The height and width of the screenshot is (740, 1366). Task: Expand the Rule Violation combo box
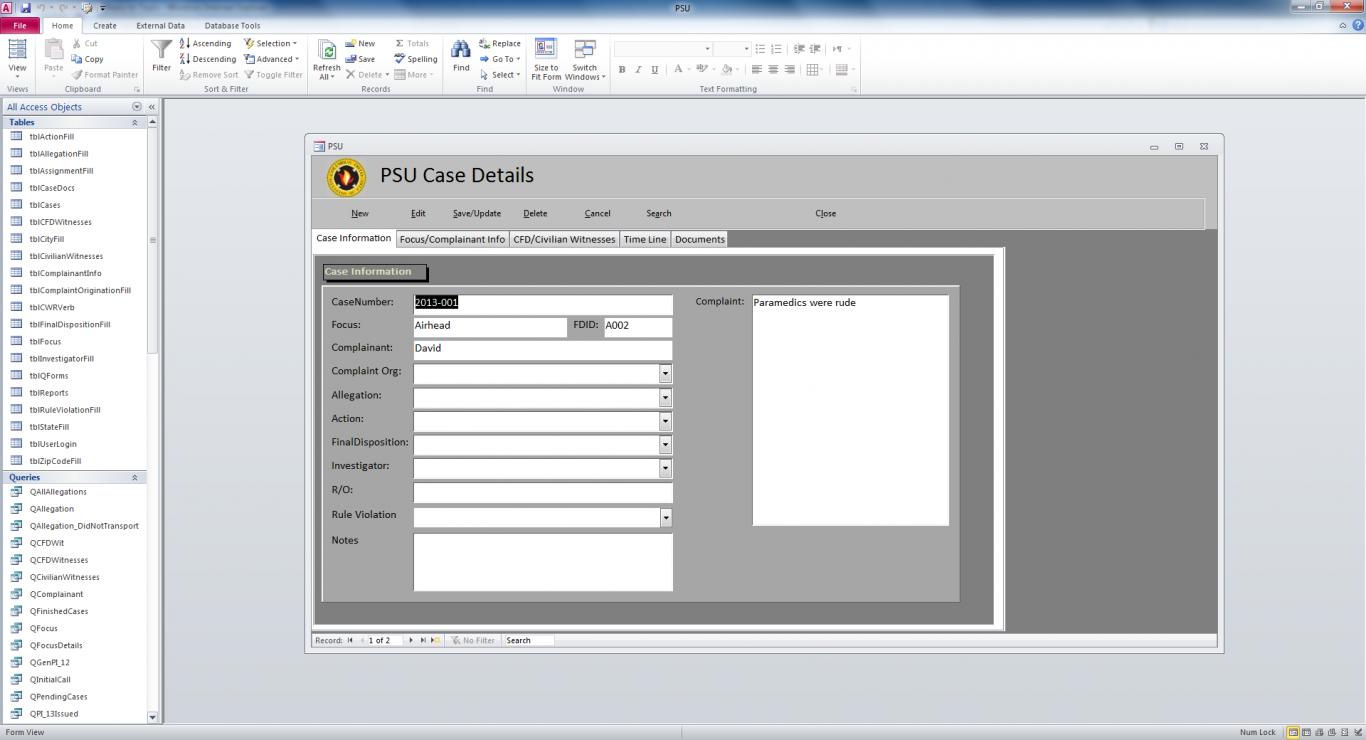[x=665, y=517]
